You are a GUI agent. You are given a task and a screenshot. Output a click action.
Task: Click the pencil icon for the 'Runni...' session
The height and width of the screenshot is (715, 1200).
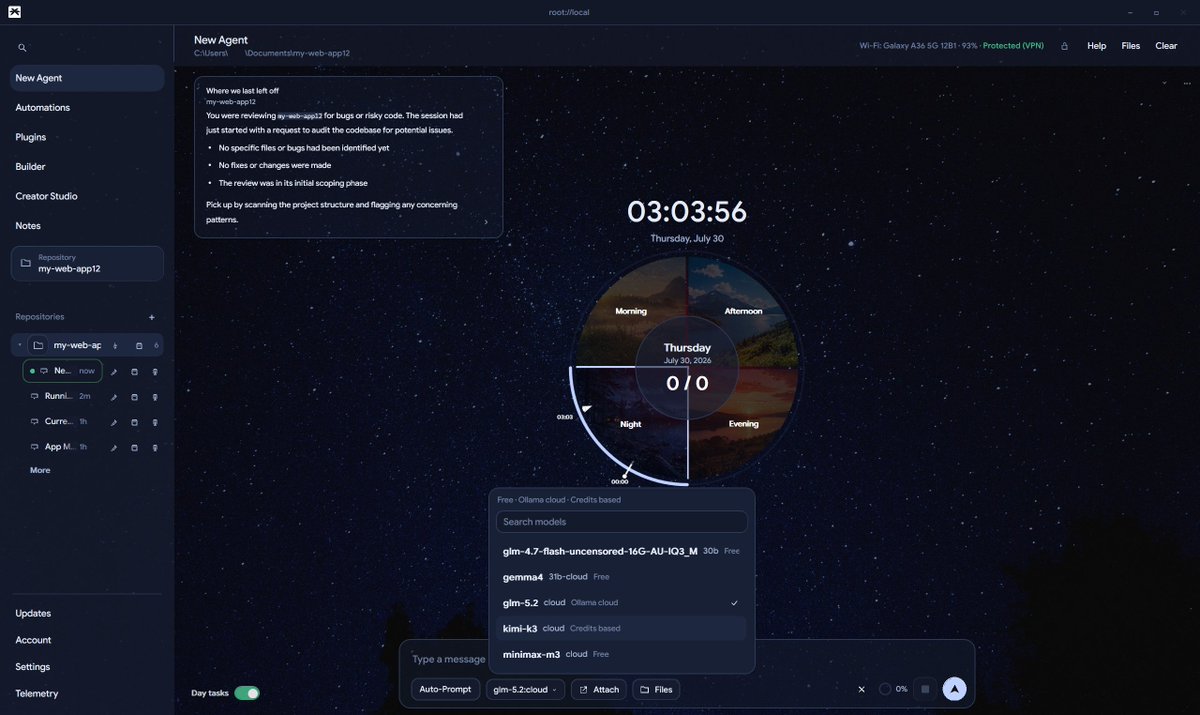coord(114,396)
